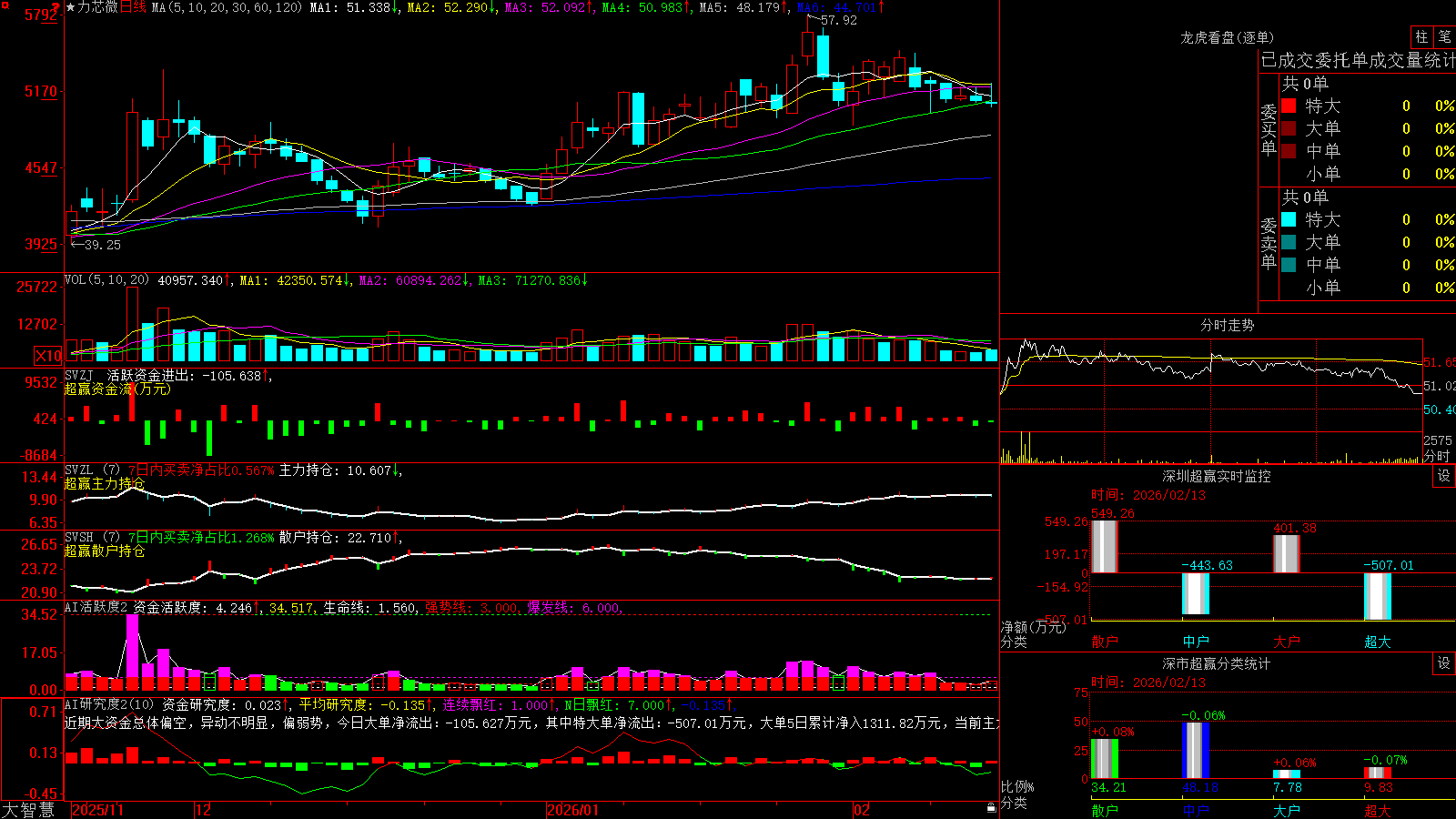Click the 2026/01 timeline marker
The image size is (1456, 819).
(x=573, y=810)
